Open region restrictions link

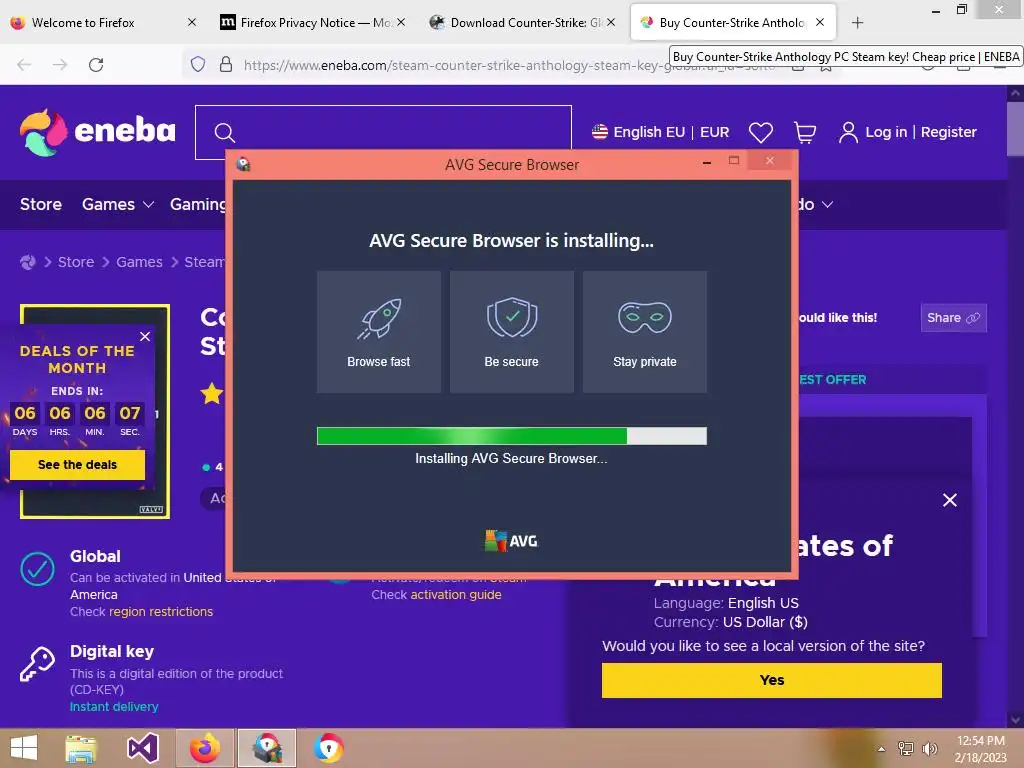point(161,612)
